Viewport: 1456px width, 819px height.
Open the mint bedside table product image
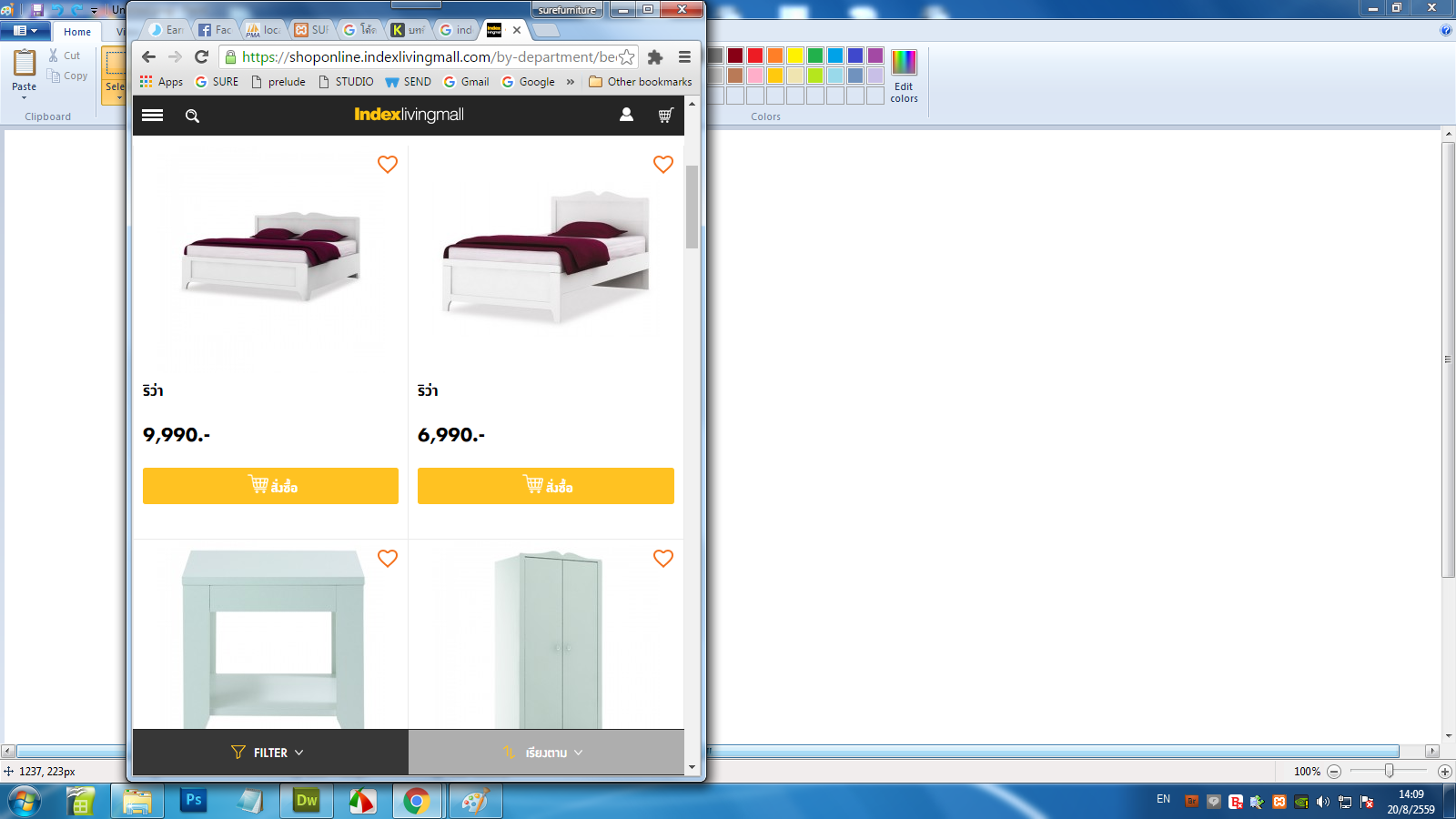[x=273, y=639]
